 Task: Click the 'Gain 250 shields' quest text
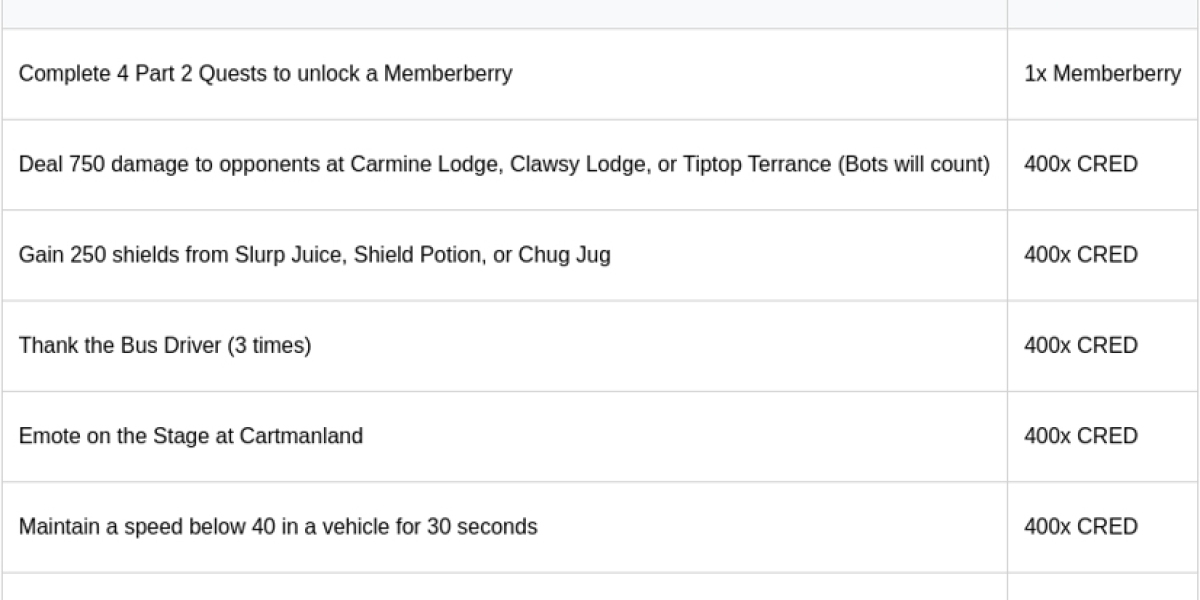coord(314,255)
